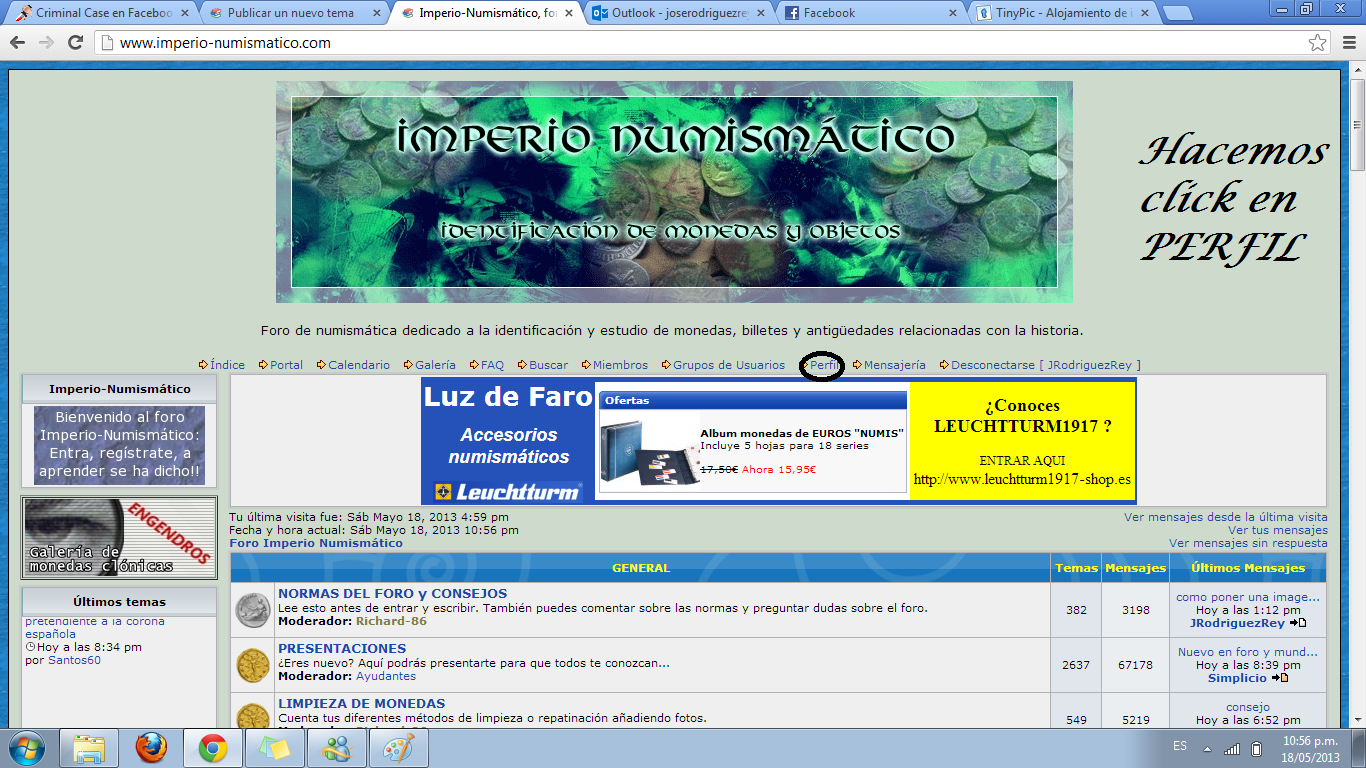Launch Firefox from the taskbar

(x=151, y=748)
